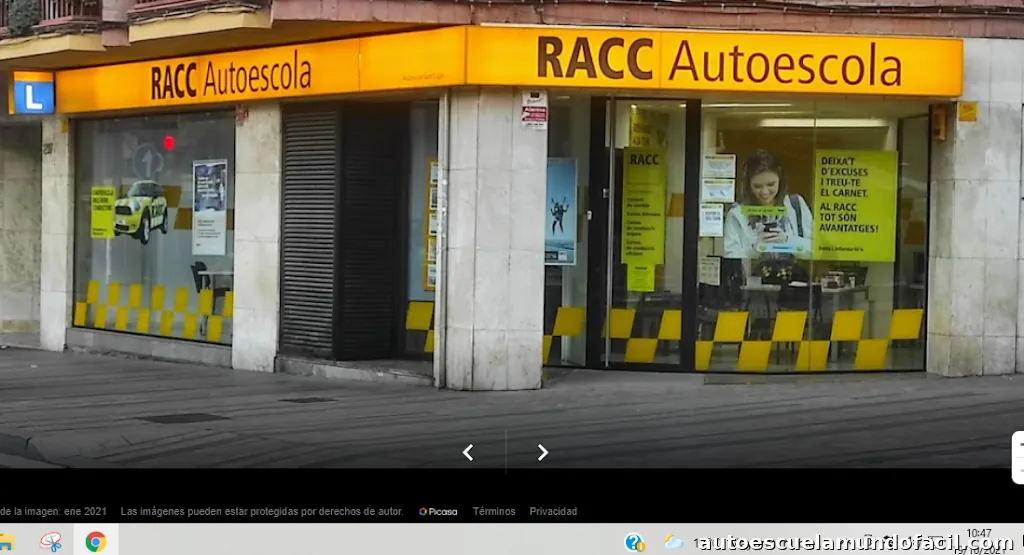Viewport: 1024px width, 555px height.
Task: Open the Términos link
Action: click(494, 511)
